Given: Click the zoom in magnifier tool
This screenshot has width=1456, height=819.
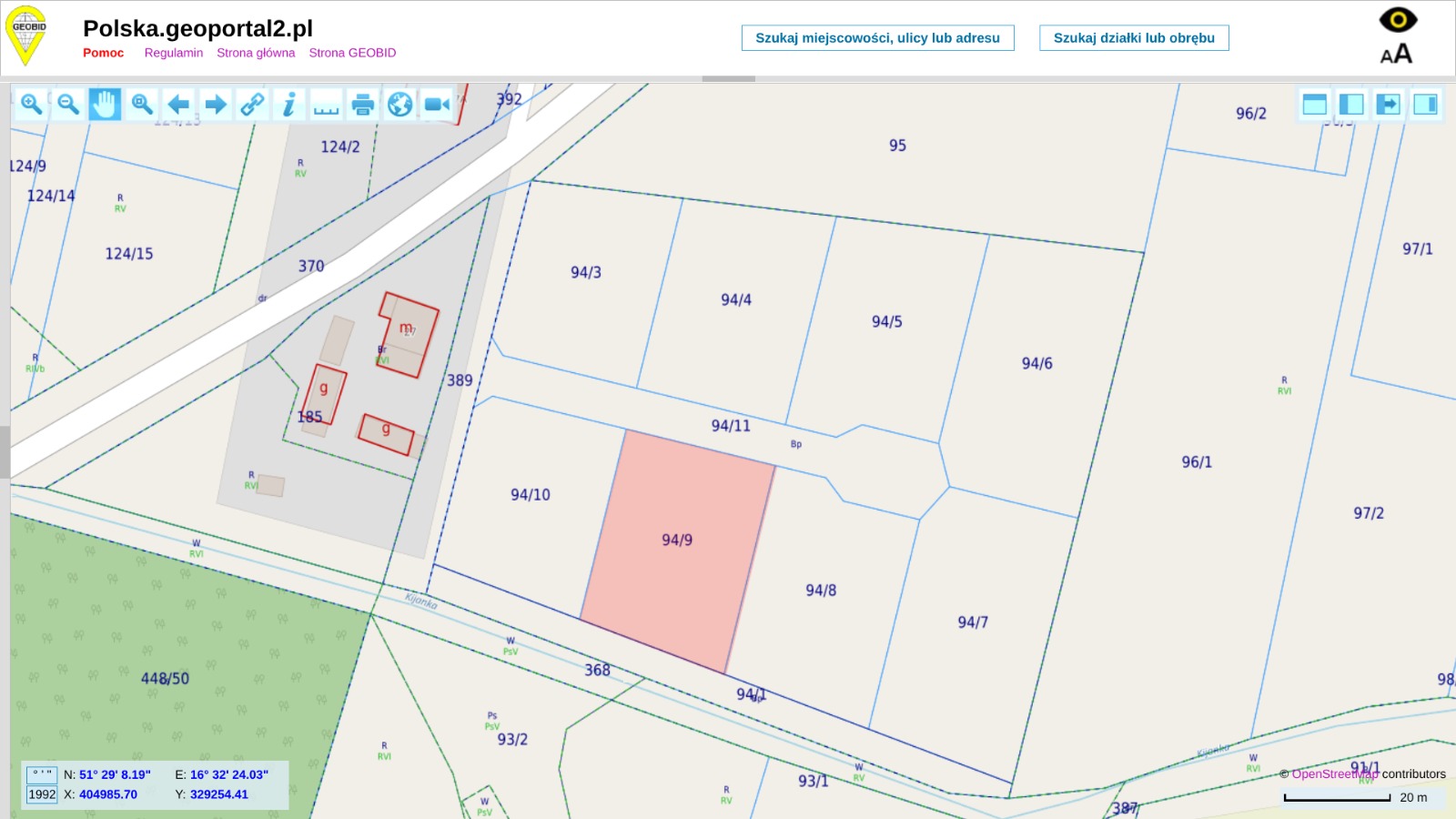Looking at the screenshot, I should [x=31, y=105].
